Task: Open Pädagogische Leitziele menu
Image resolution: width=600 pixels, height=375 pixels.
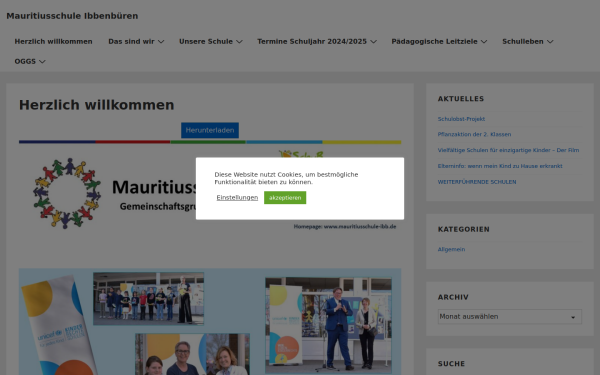Action: [434, 41]
